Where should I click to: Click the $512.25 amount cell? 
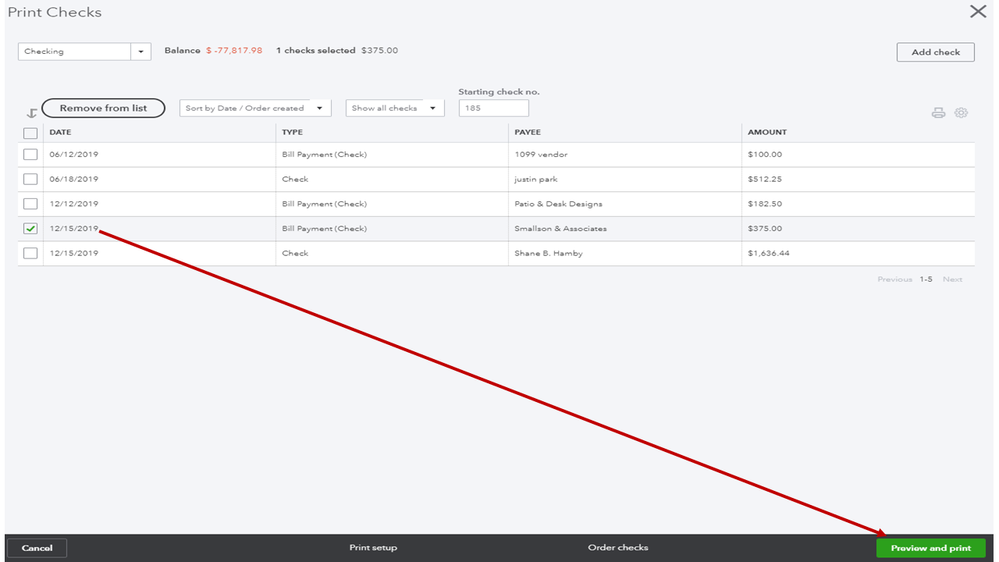[765, 179]
